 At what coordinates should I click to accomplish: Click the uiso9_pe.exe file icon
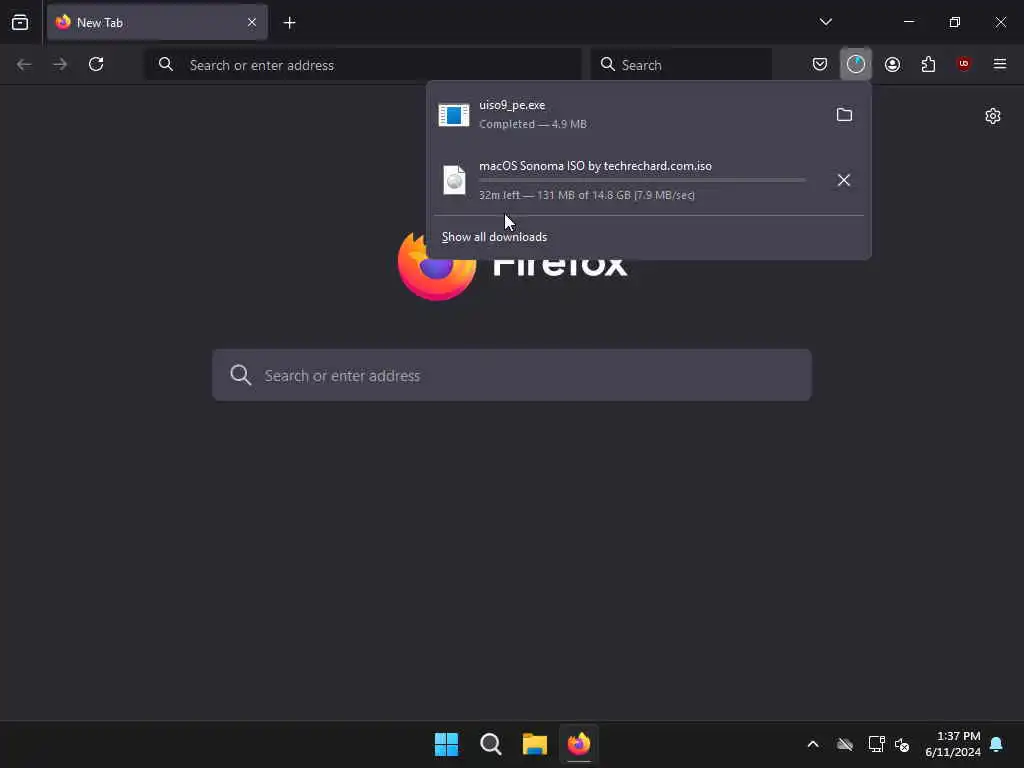(x=454, y=115)
